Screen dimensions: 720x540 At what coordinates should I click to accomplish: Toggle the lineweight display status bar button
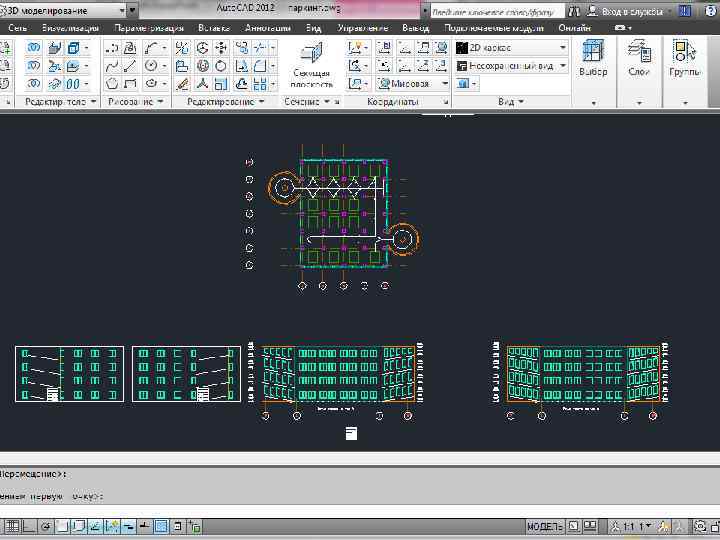(144, 526)
